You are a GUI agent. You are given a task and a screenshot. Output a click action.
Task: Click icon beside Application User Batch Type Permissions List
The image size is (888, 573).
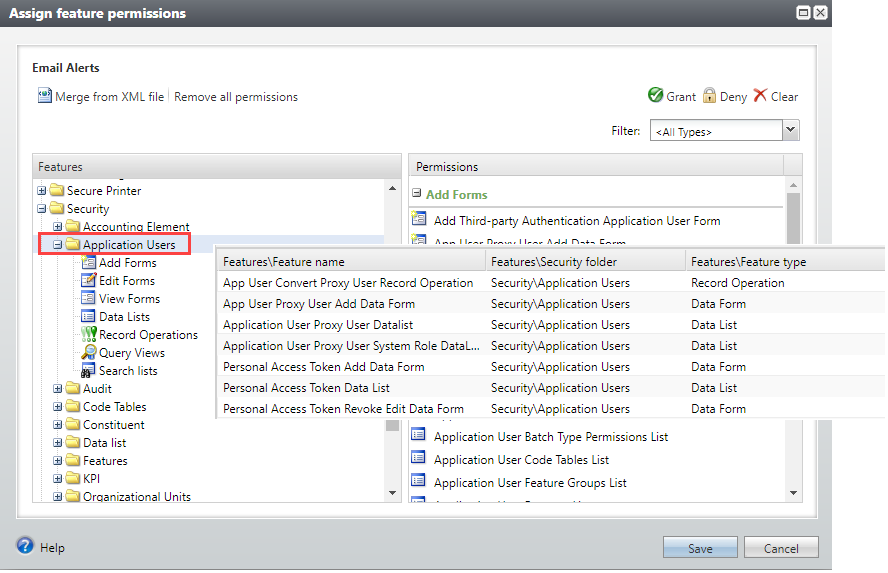419,435
